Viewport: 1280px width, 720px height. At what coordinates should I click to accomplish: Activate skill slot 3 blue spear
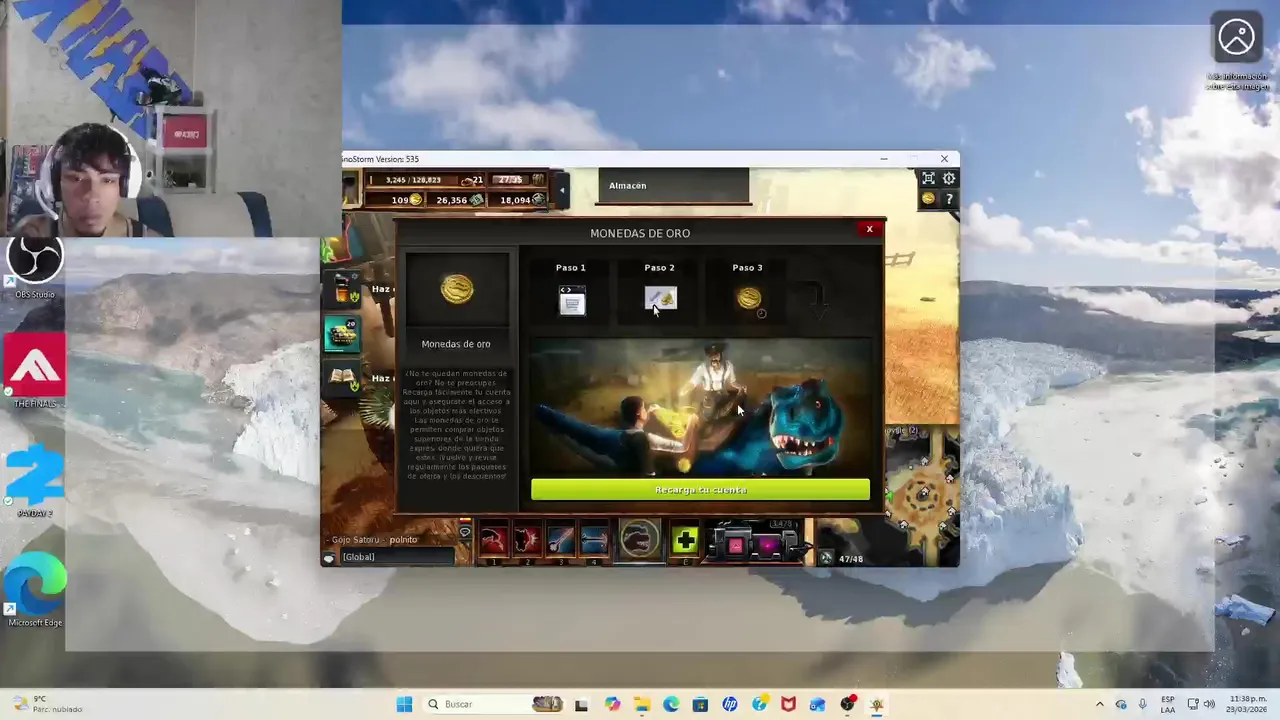[x=561, y=542]
